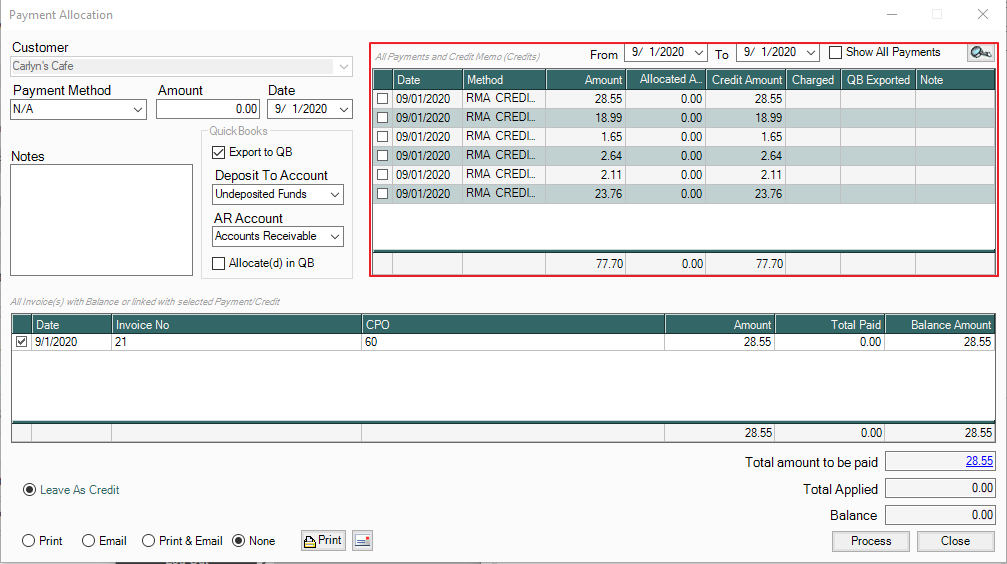Viewport: 1007px width, 564px height.
Task: Uncheck invoice 21 row checkbox
Action: [x=21, y=342]
